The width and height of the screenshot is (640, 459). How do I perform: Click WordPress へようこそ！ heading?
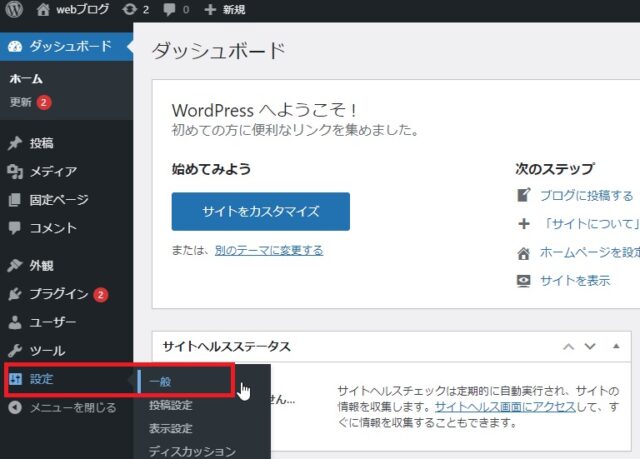point(264,110)
